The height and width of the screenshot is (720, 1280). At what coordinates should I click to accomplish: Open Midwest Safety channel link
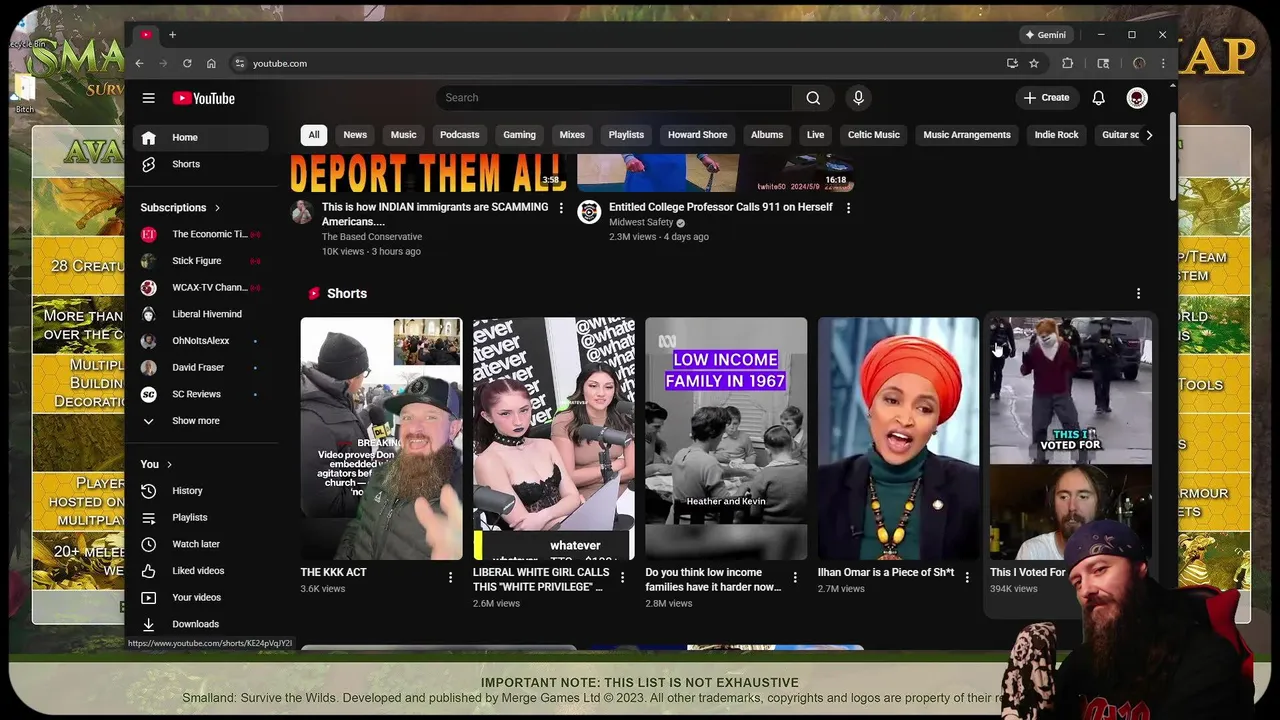[641, 223]
